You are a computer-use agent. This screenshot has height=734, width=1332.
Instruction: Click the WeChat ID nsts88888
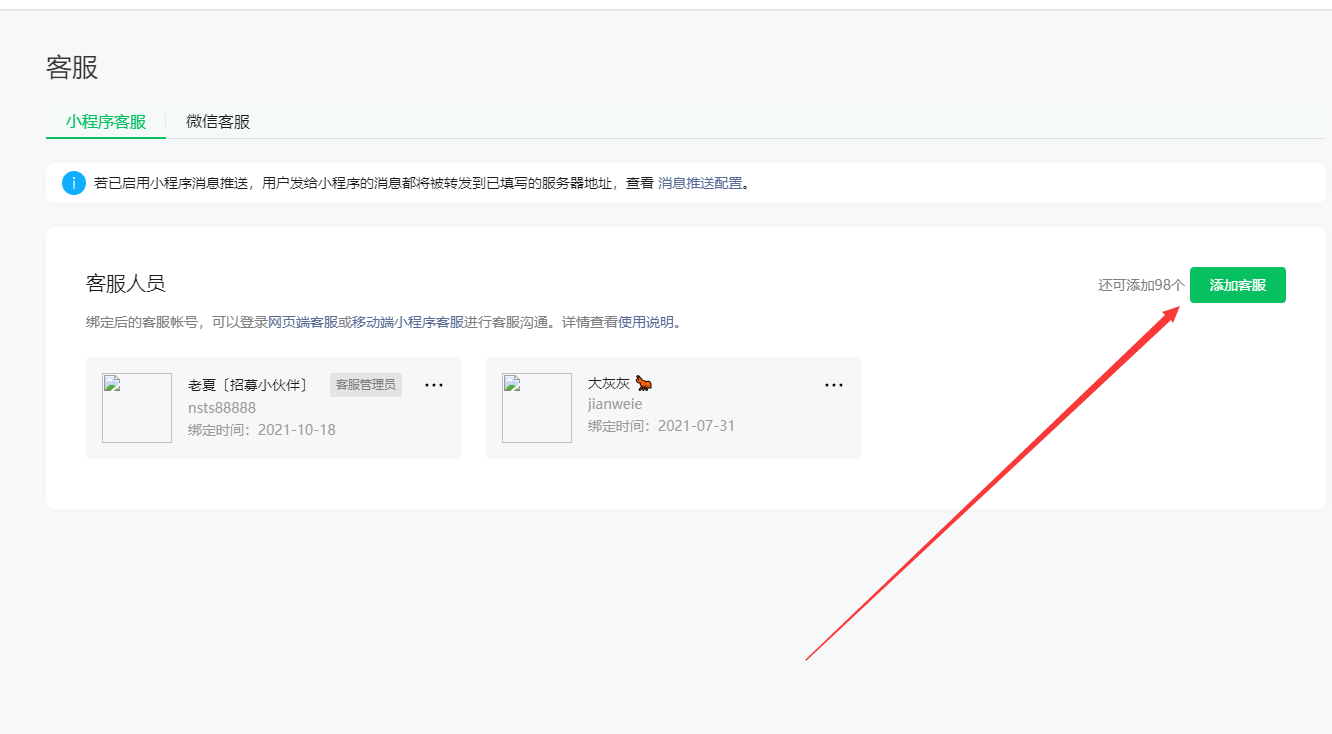(x=222, y=407)
